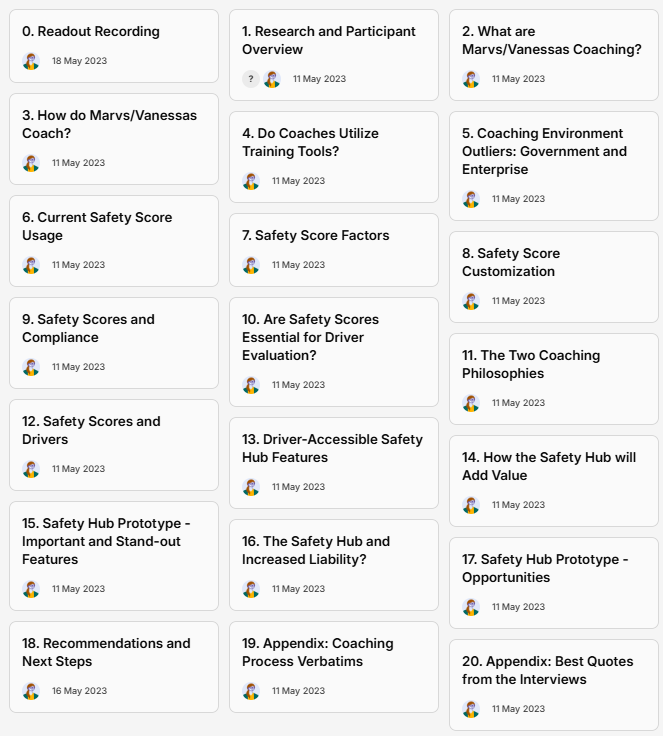Image resolution: width=663 pixels, height=736 pixels.
Task: Click avatar on Best Quotes from the Interviews
Action: click(471, 709)
